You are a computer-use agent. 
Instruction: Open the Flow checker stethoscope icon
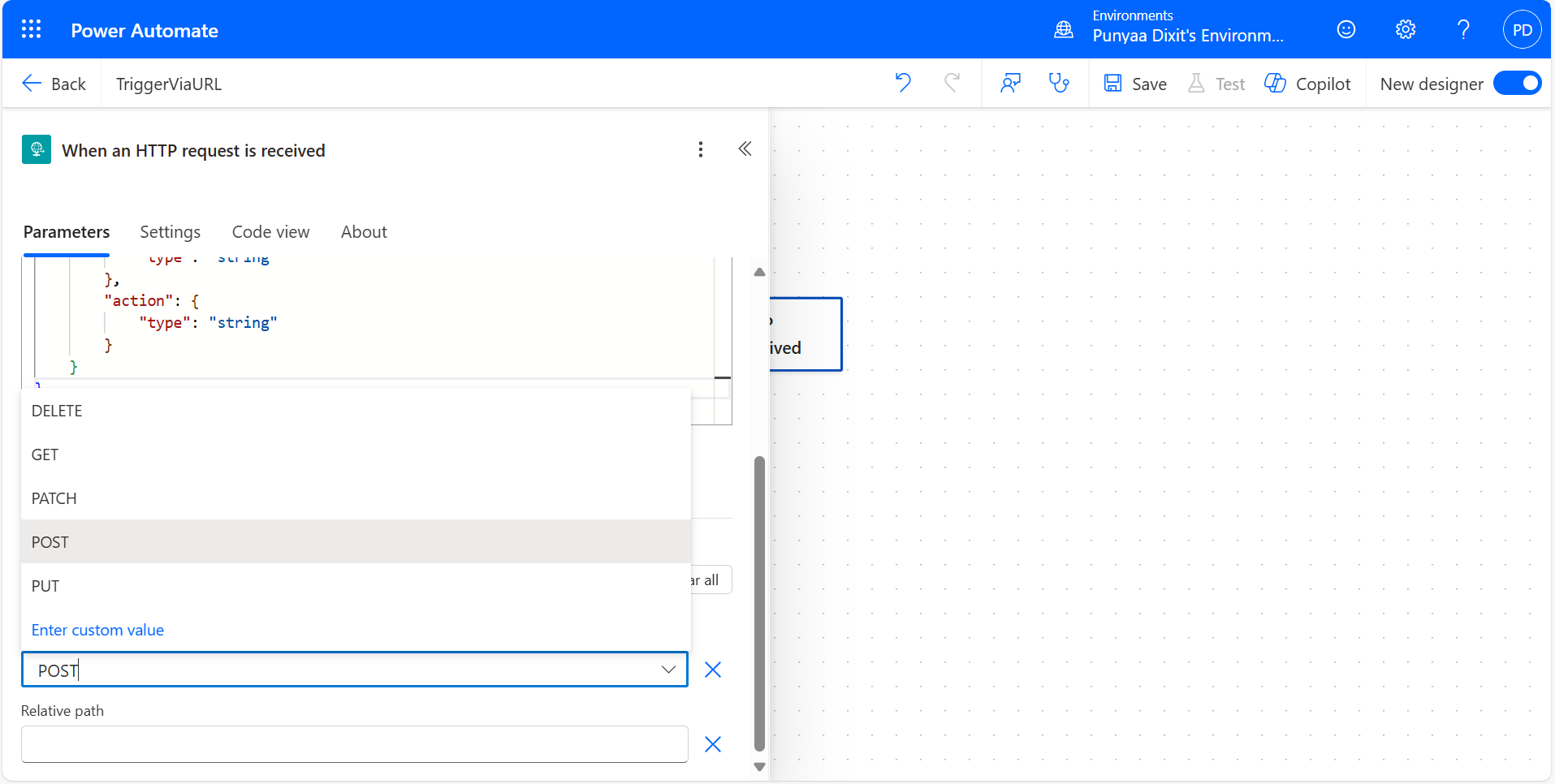tap(1059, 83)
